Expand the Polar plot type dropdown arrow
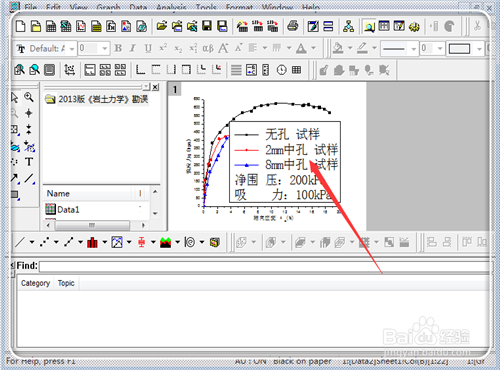The width and height of the screenshot is (500, 370). (x=202, y=242)
